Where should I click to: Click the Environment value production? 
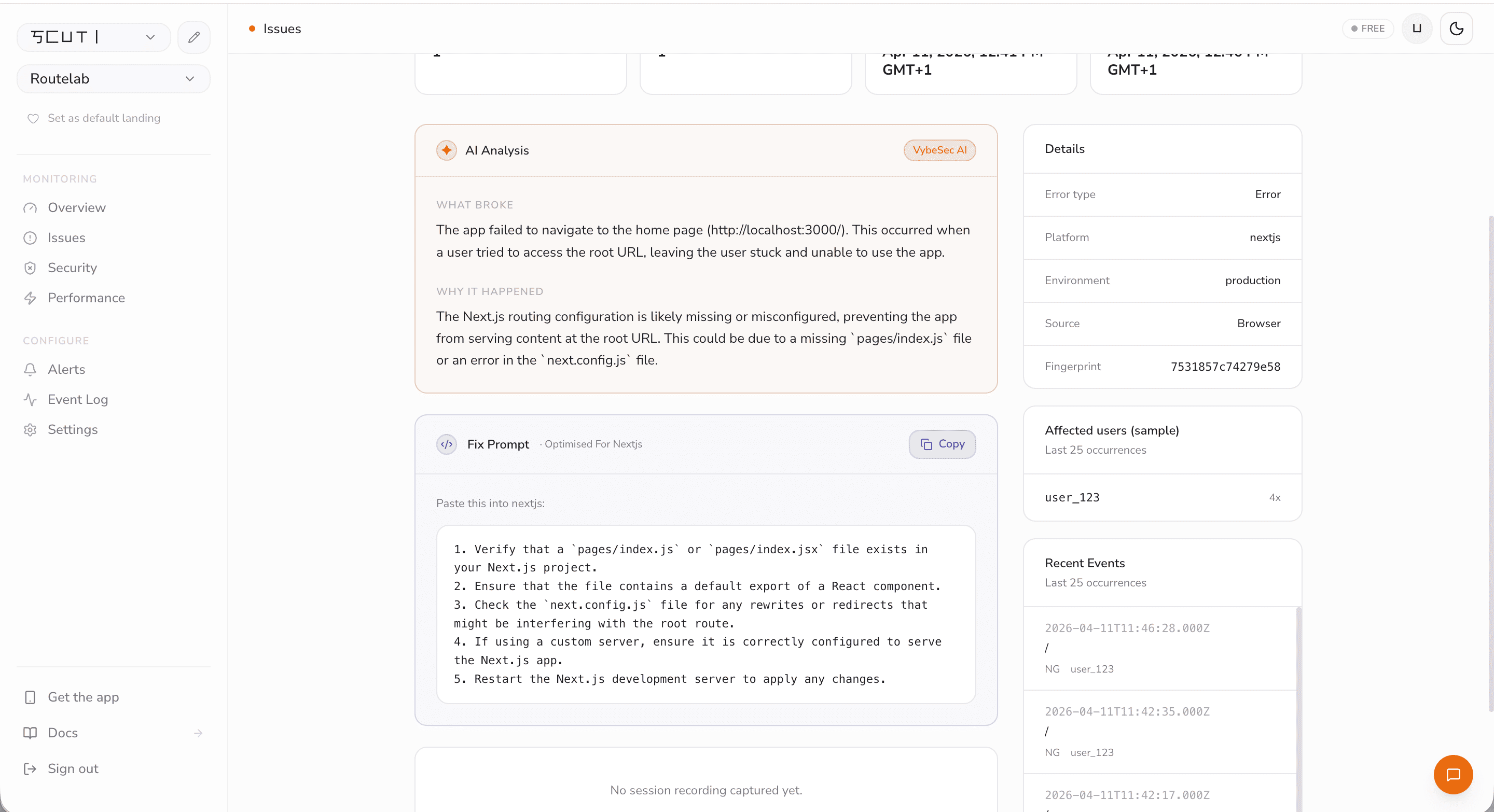[1252, 281]
